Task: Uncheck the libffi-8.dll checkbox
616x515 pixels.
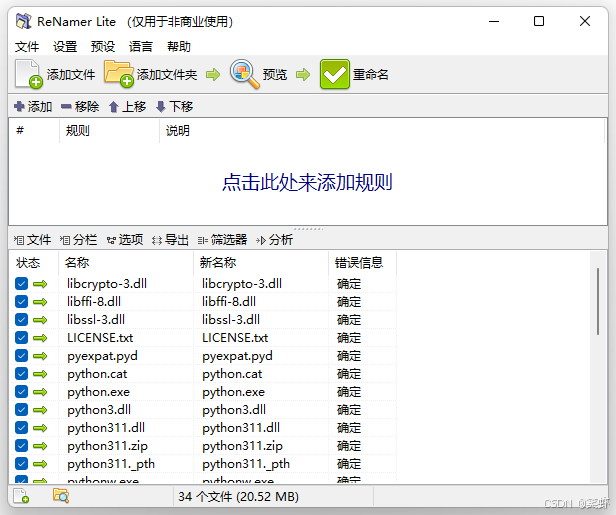Action: click(22, 302)
